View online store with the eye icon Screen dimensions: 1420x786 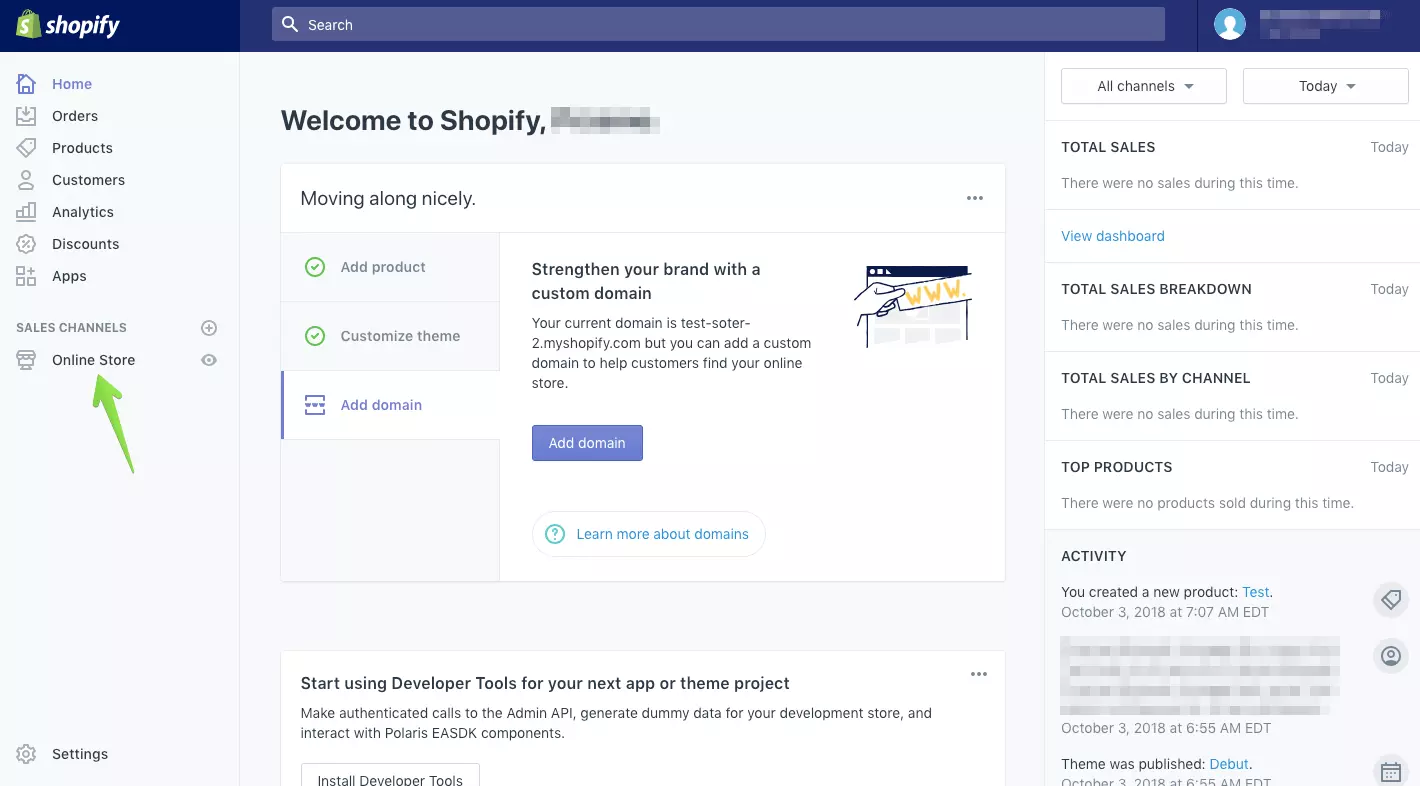point(209,360)
